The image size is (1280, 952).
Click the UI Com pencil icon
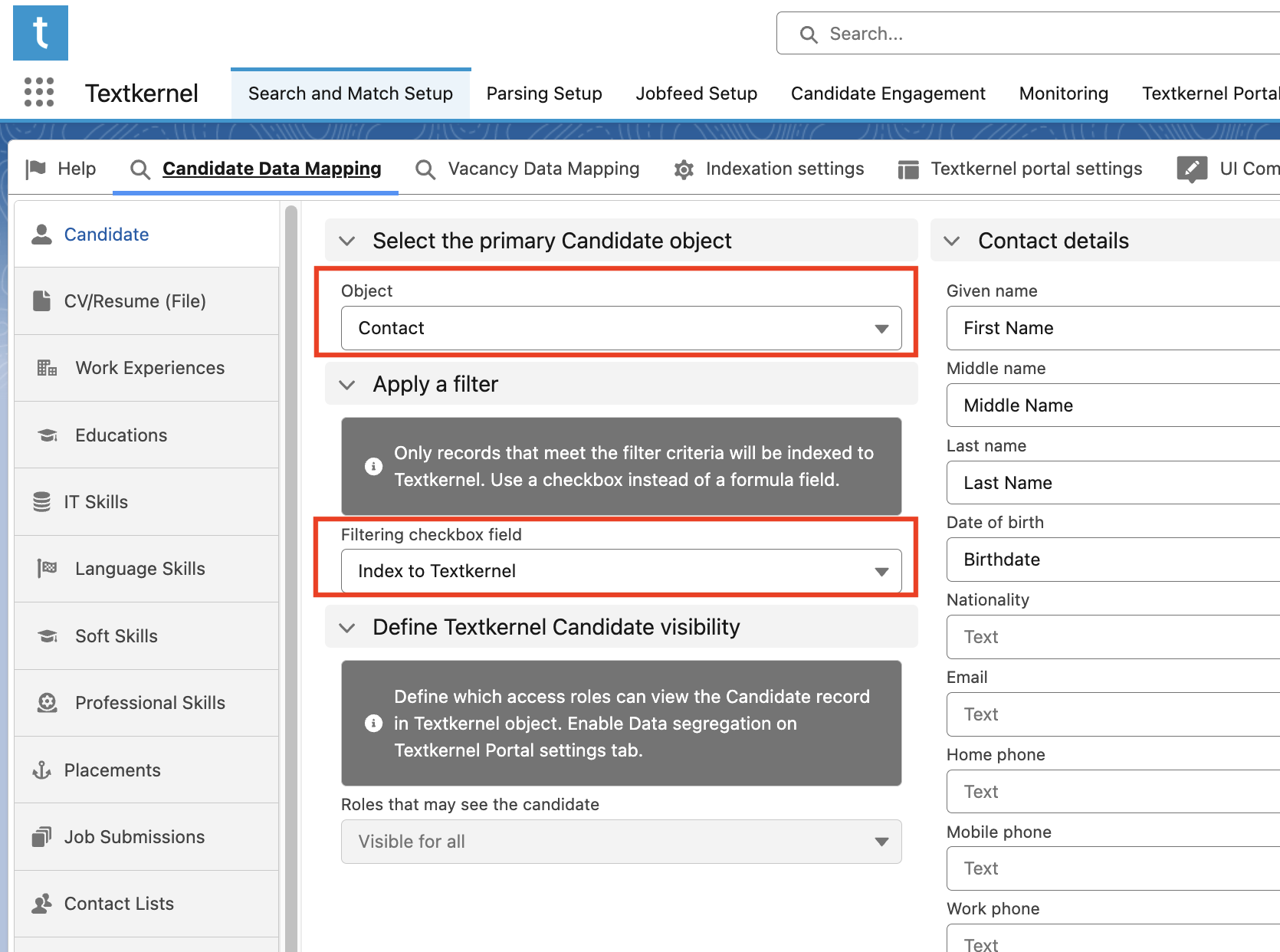1192,169
